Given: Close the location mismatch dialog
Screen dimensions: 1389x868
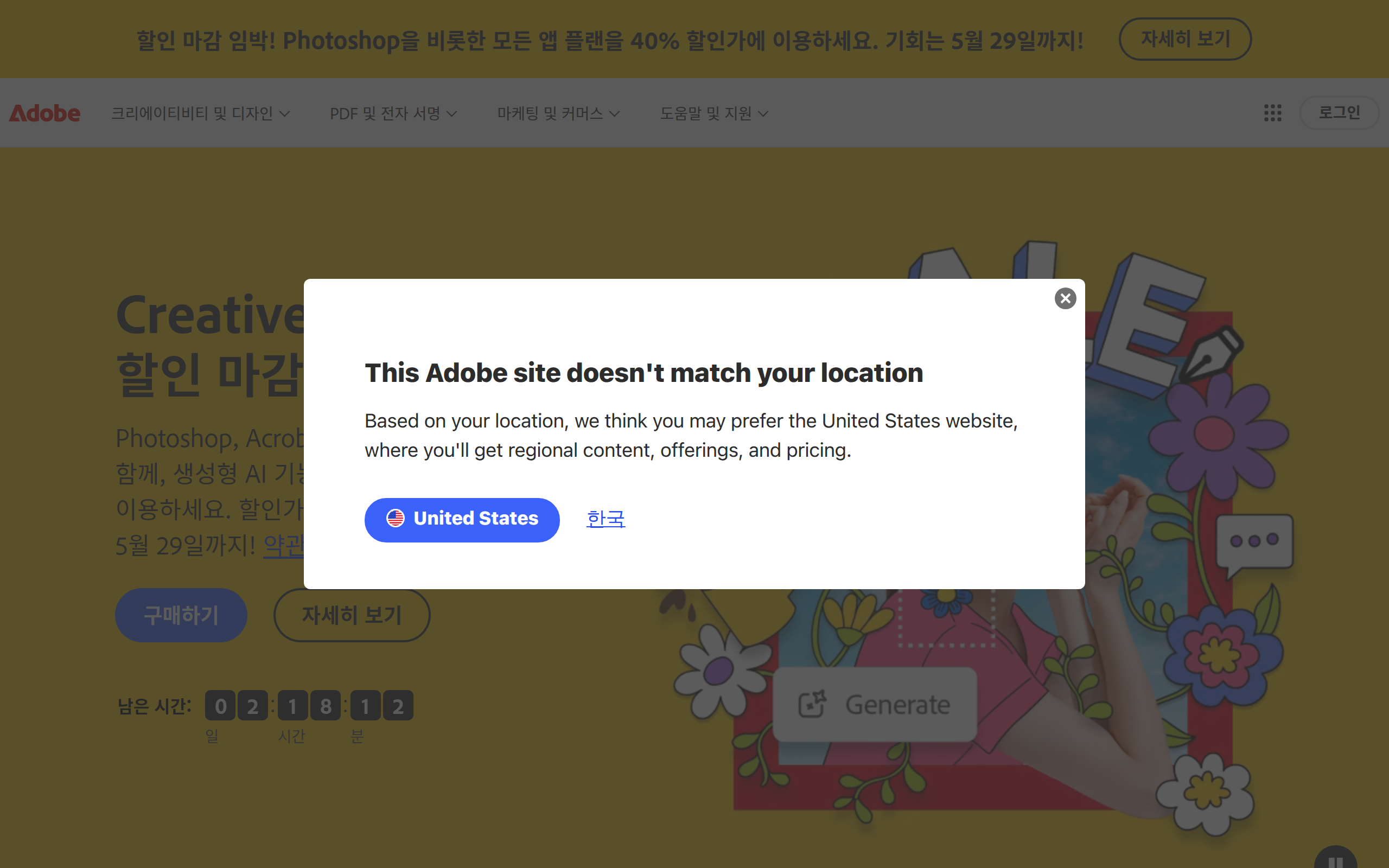Looking at the screenshot, I should [x=1065, y=298].
